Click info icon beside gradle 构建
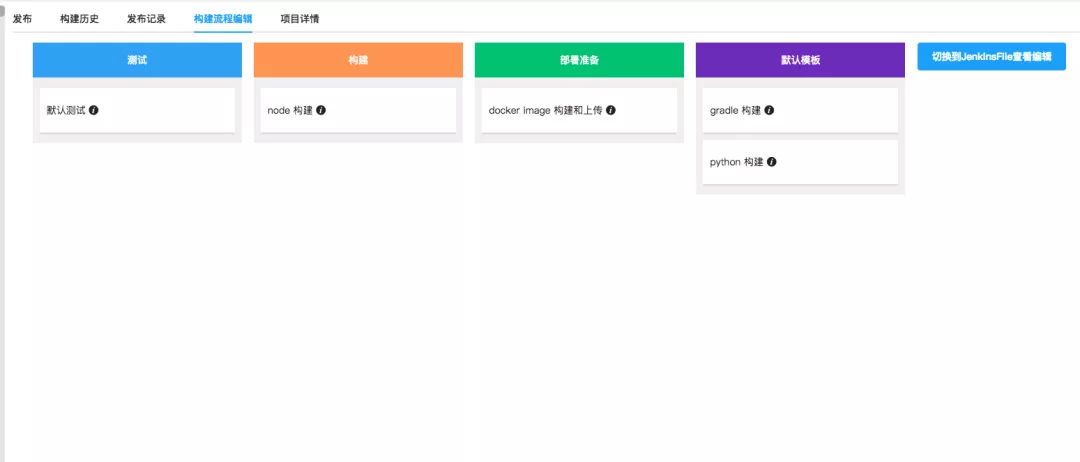This screenshot has width=1080, height=462. (x=769, y=110)
